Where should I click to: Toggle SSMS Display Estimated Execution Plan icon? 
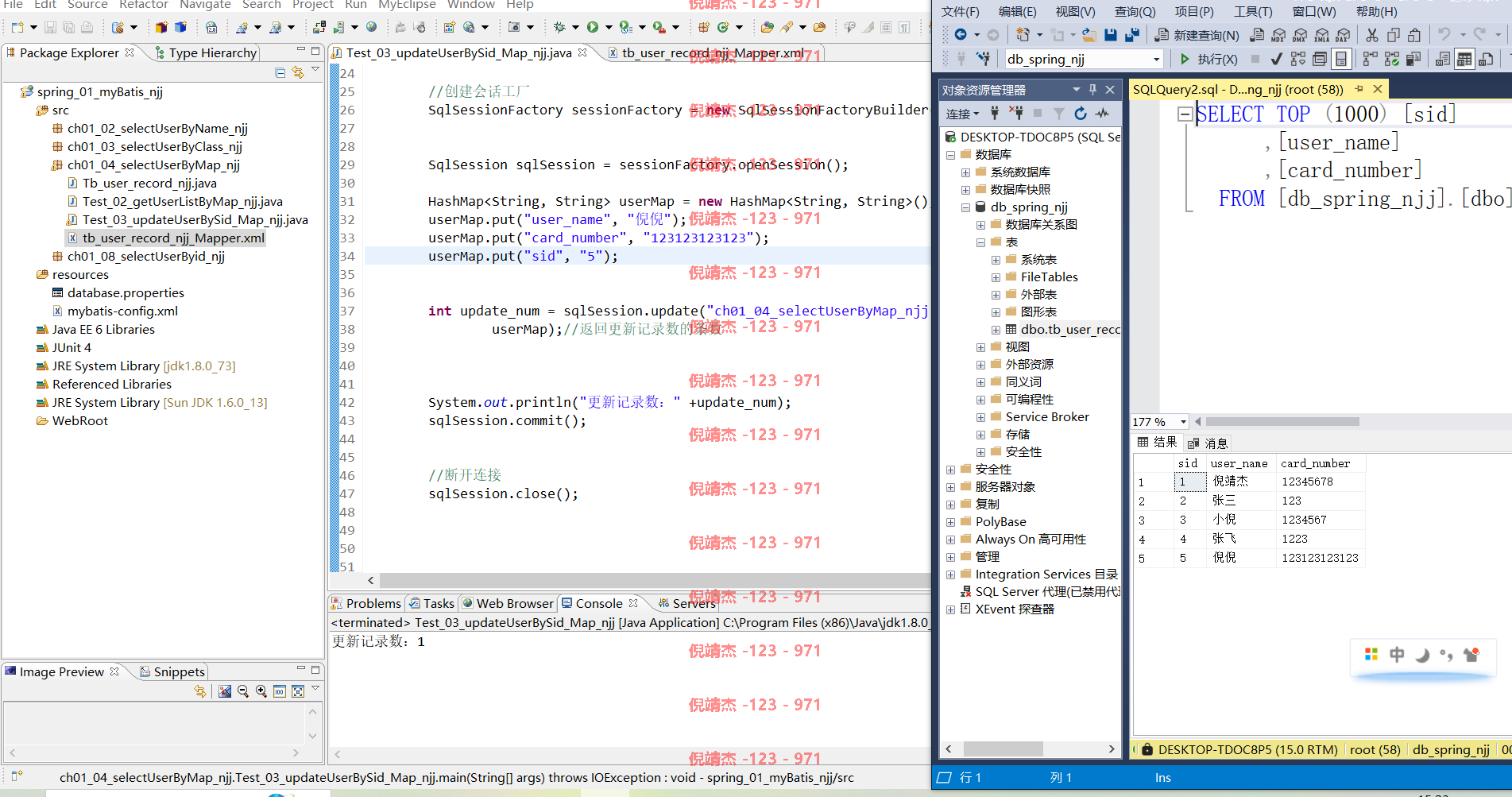click(x=1298, y=59)
